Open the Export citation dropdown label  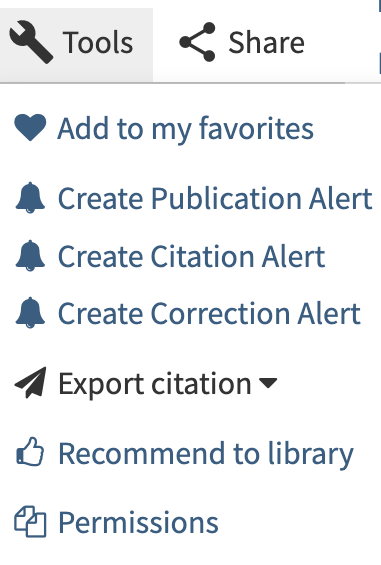coord(155,385)
